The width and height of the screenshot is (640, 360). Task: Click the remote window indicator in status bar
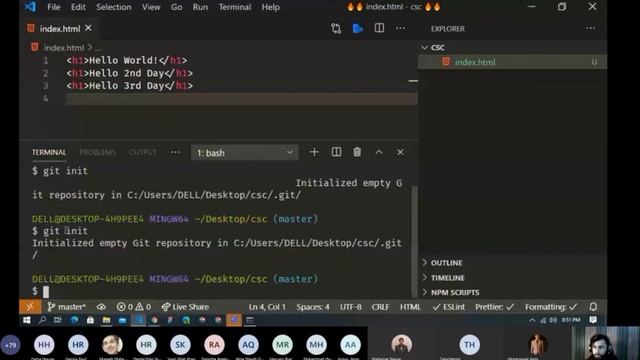[x=30, y=307]
